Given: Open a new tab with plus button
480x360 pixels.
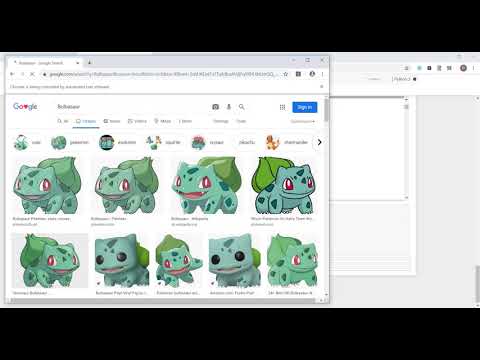Looking at the screenshot, I should tap(89, 62).
